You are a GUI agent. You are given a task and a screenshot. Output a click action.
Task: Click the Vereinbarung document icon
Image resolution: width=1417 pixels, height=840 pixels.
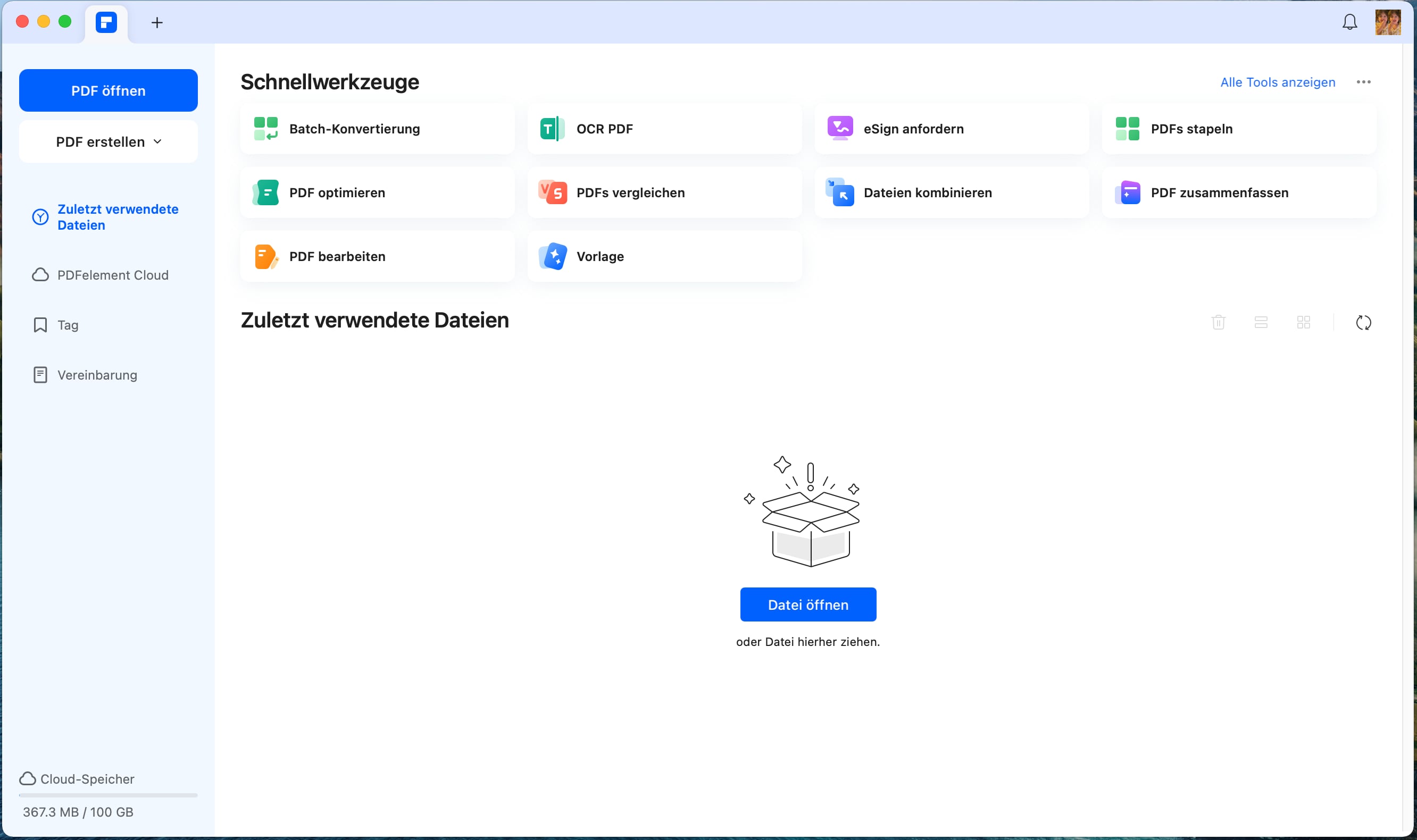click(x=40, y=375)
